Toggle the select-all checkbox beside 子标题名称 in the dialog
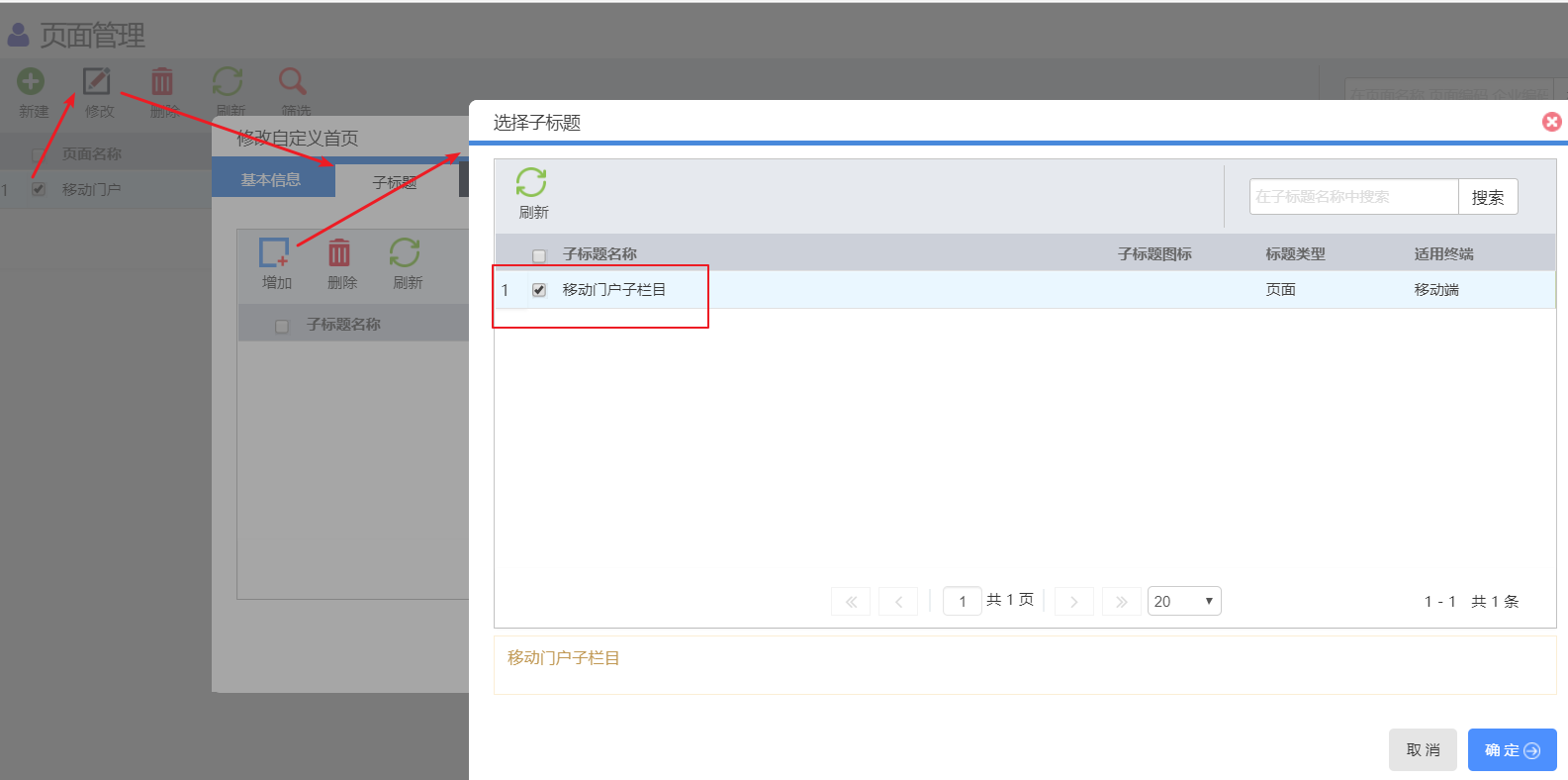Viewport: 1568px width, 780px height. pyautogui.click(x=539, y=255)
